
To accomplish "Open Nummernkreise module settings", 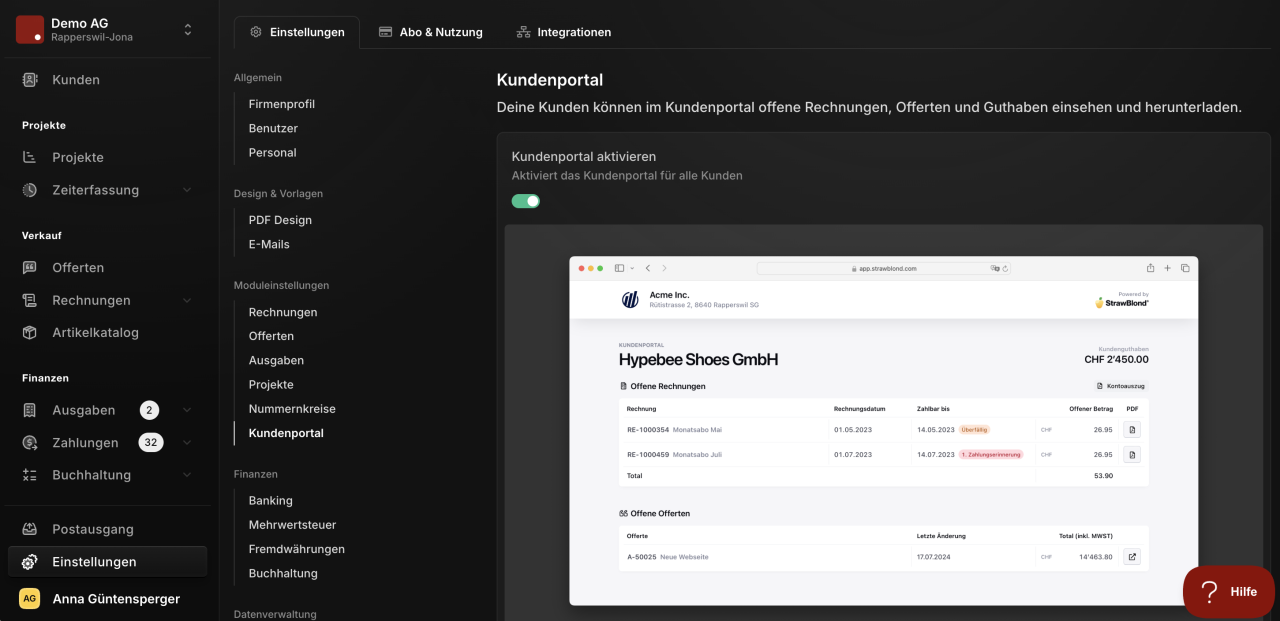I will pyautogui.click(x=292, y=409).
